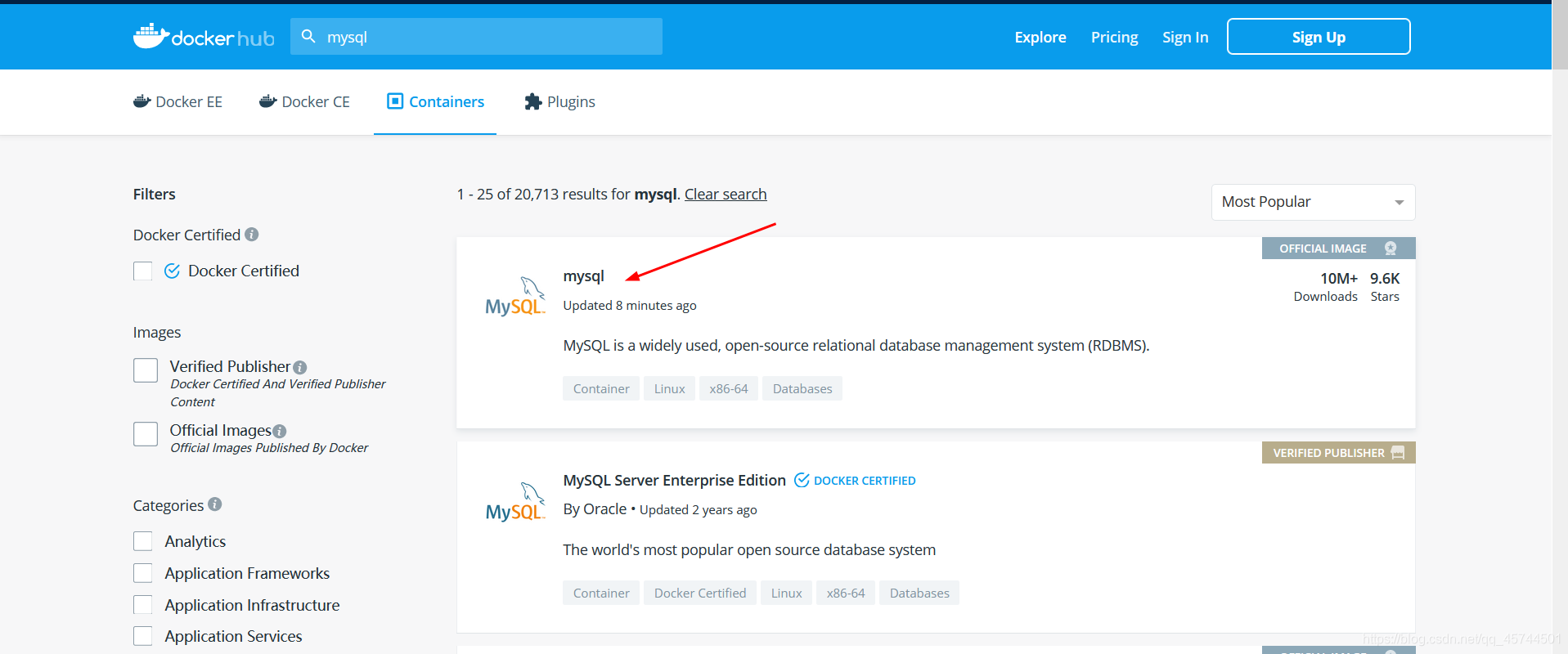Click the Docker CE whale icon
Viewport: 1568px width, 654px height.
[268, 101]
